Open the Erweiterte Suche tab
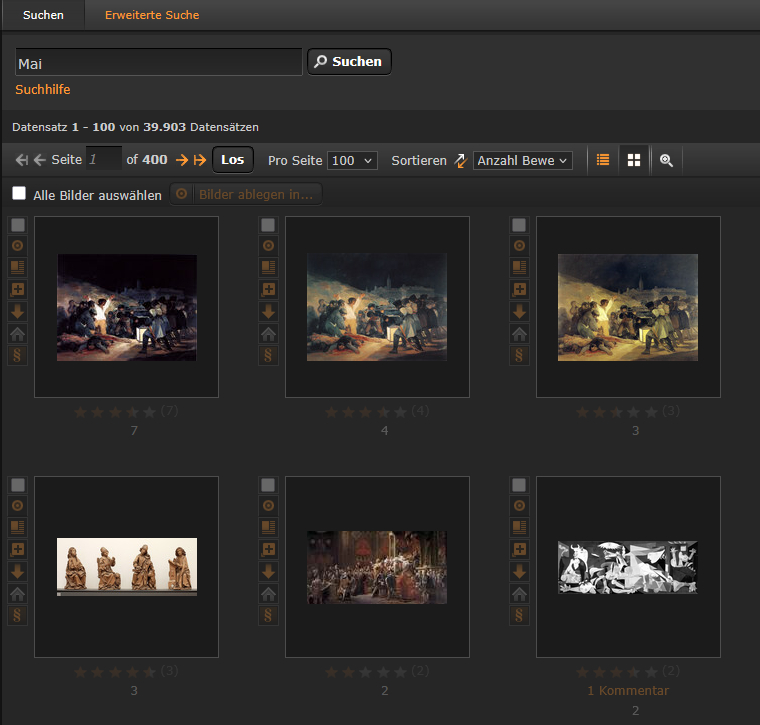Image resolution: width=760 pixels, height=725 pixels. click(152, 15)
